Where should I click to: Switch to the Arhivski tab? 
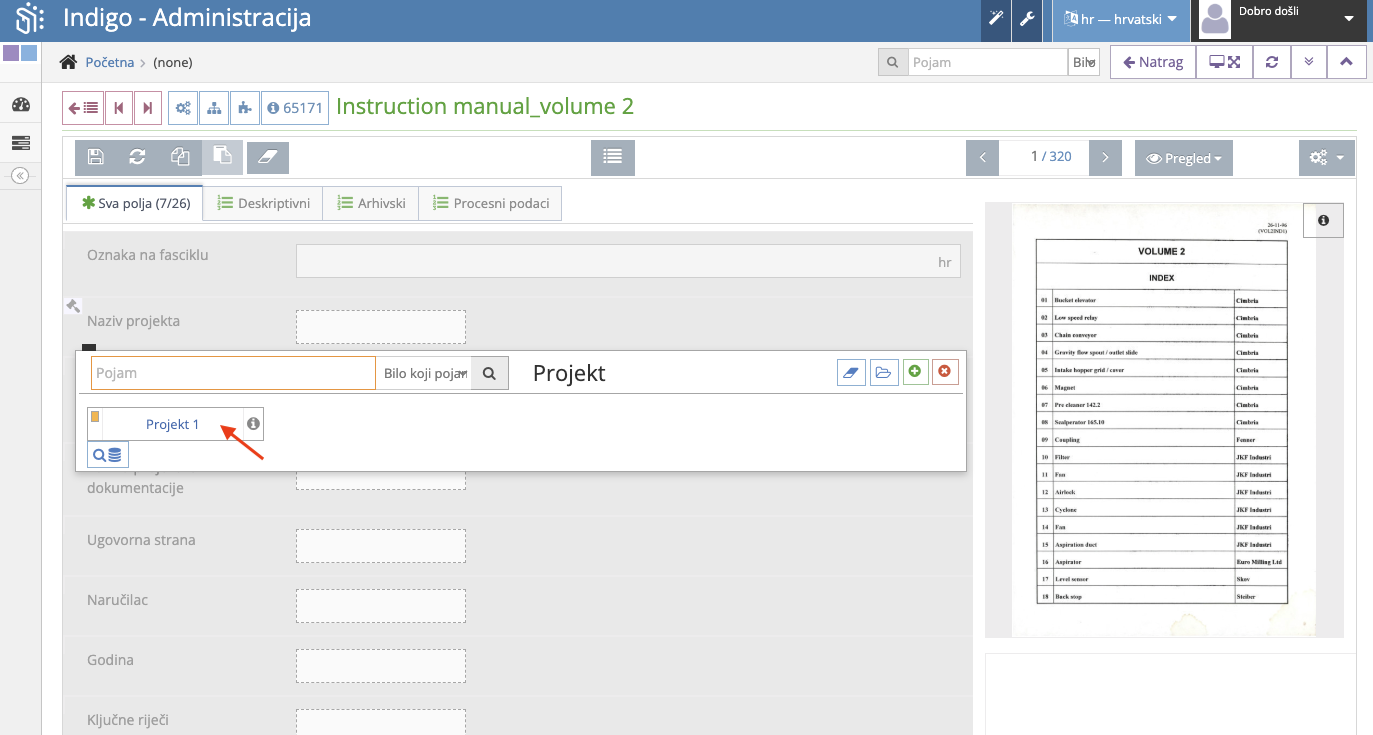[371, 203]
